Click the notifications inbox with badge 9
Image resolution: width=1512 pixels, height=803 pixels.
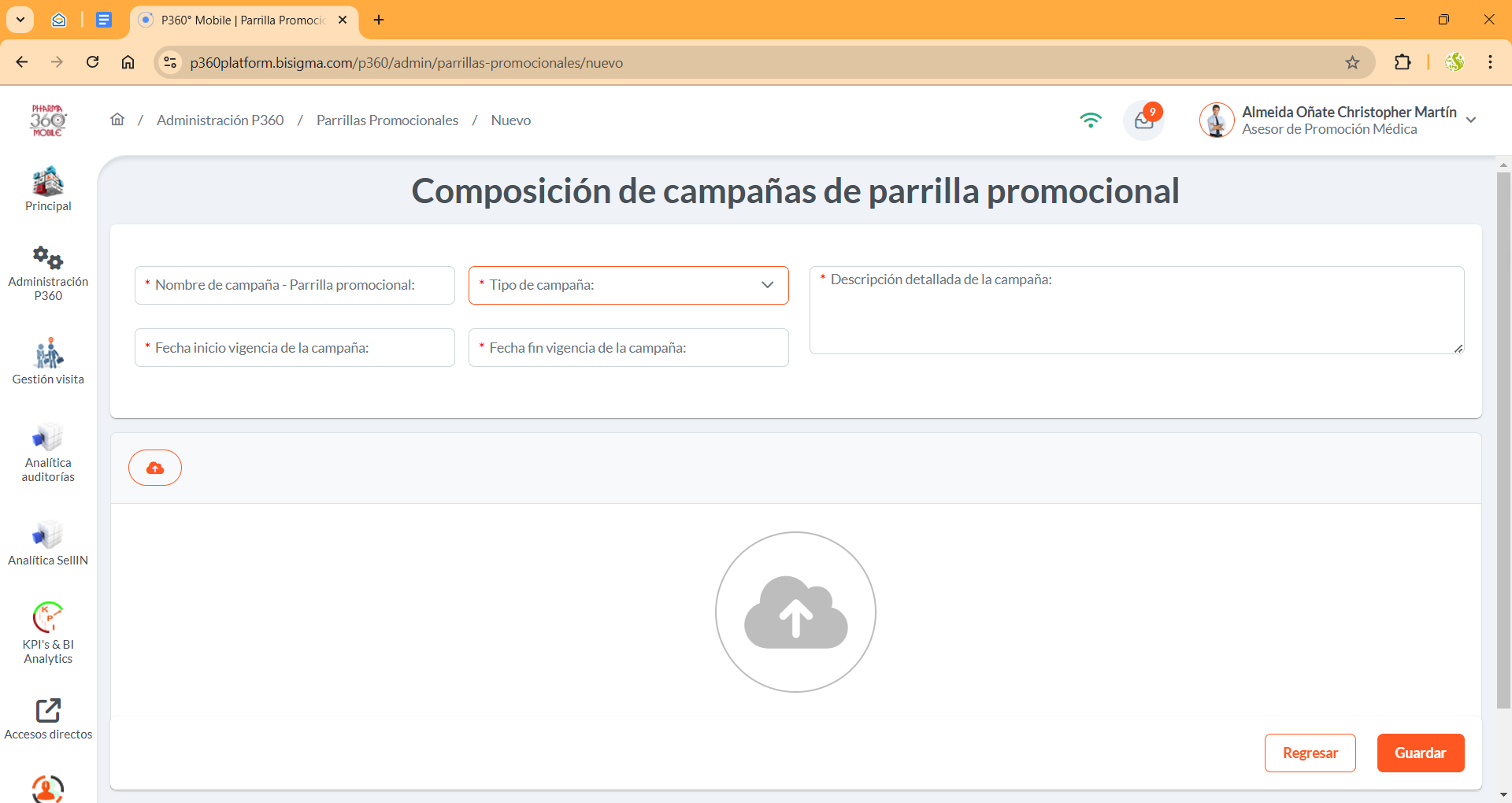pos(1143,120)
